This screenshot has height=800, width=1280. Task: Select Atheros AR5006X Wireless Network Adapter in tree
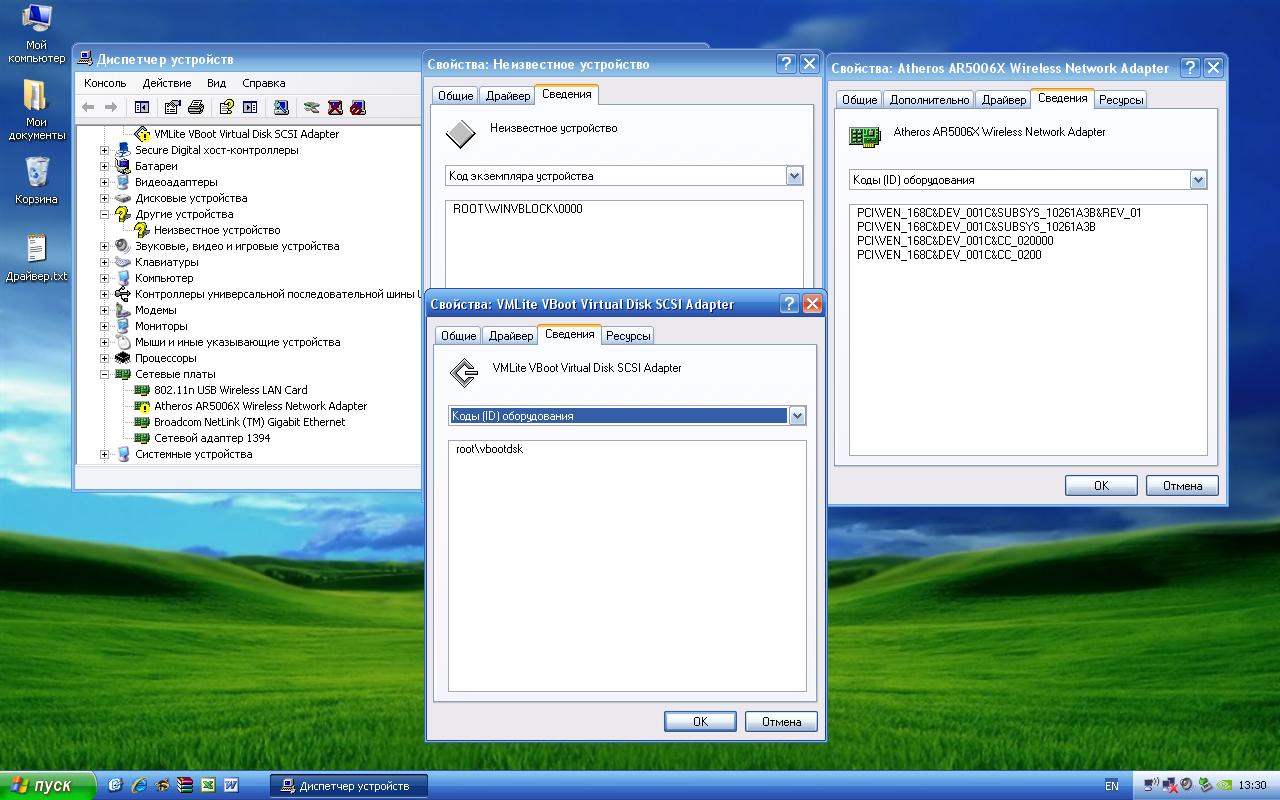tap(260, 406)
